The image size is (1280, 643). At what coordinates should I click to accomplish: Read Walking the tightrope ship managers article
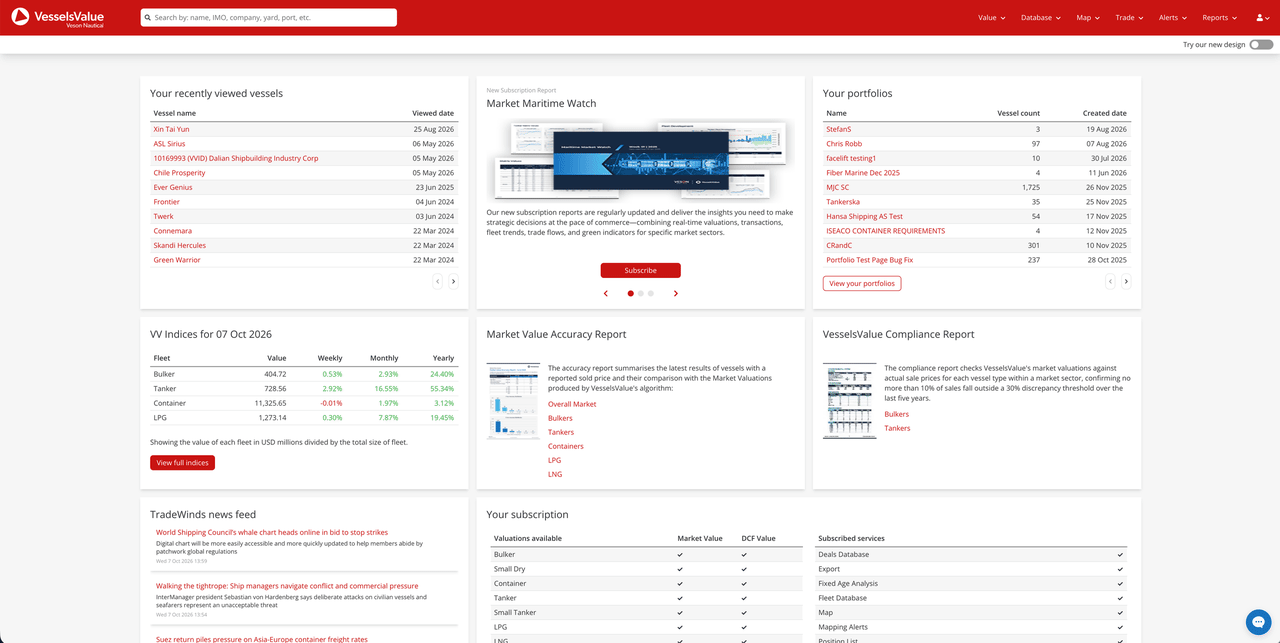(x=287, y=586)
